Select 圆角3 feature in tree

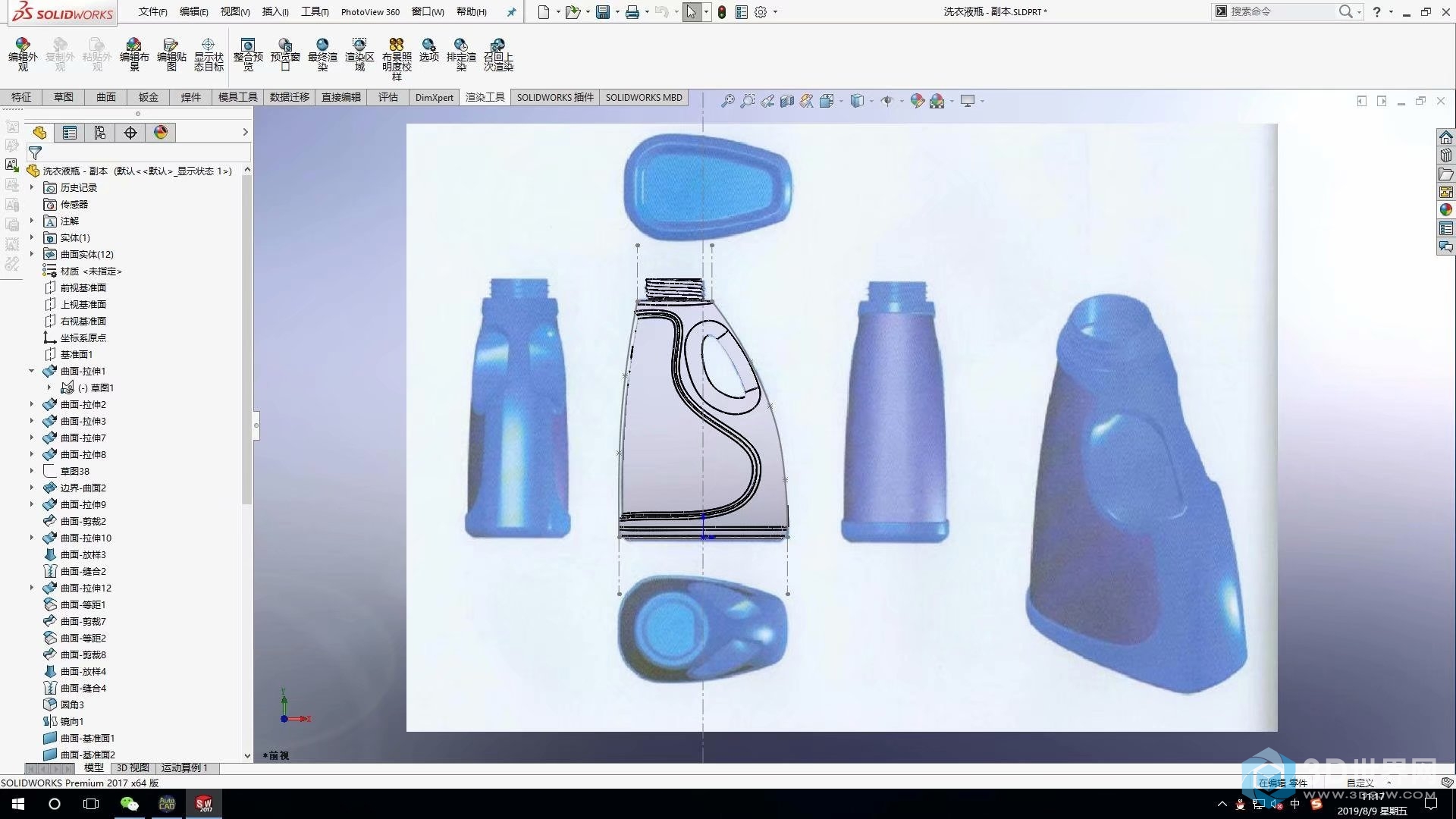click(71, 704)
